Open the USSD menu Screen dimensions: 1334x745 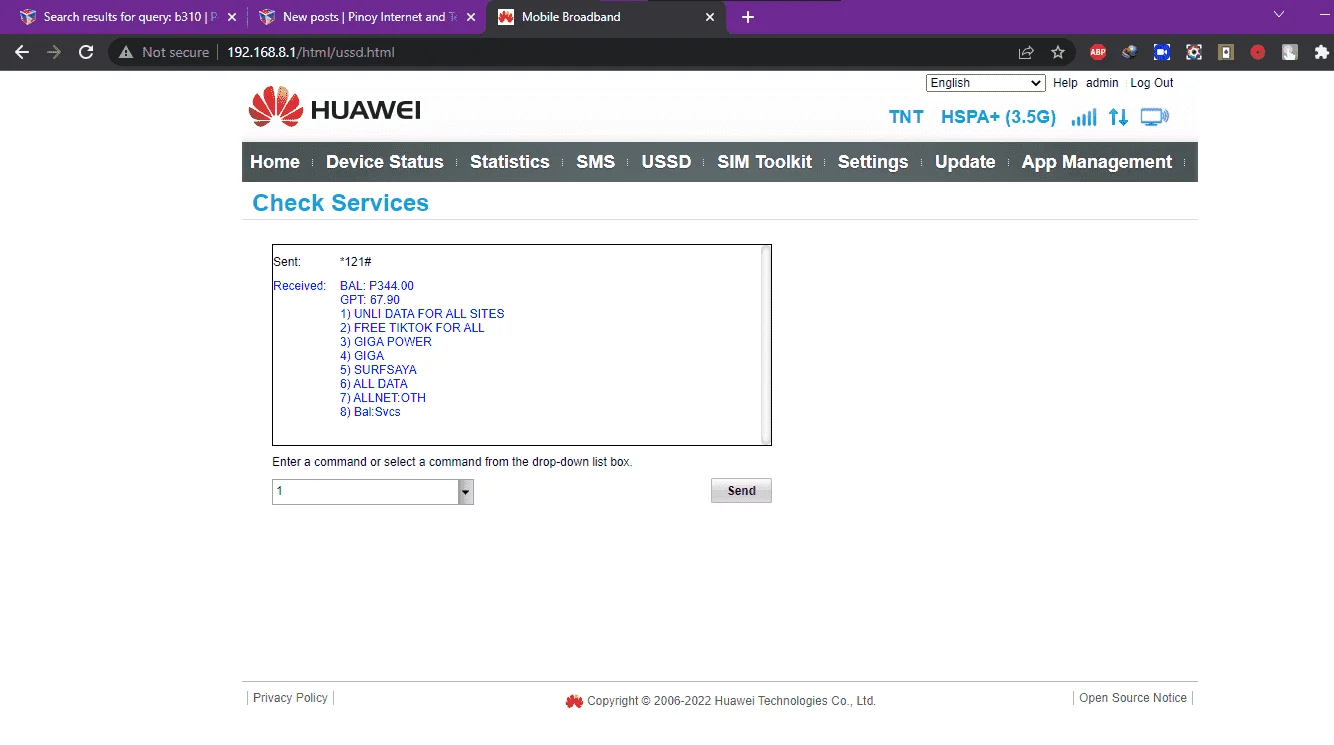click(666, 162)
